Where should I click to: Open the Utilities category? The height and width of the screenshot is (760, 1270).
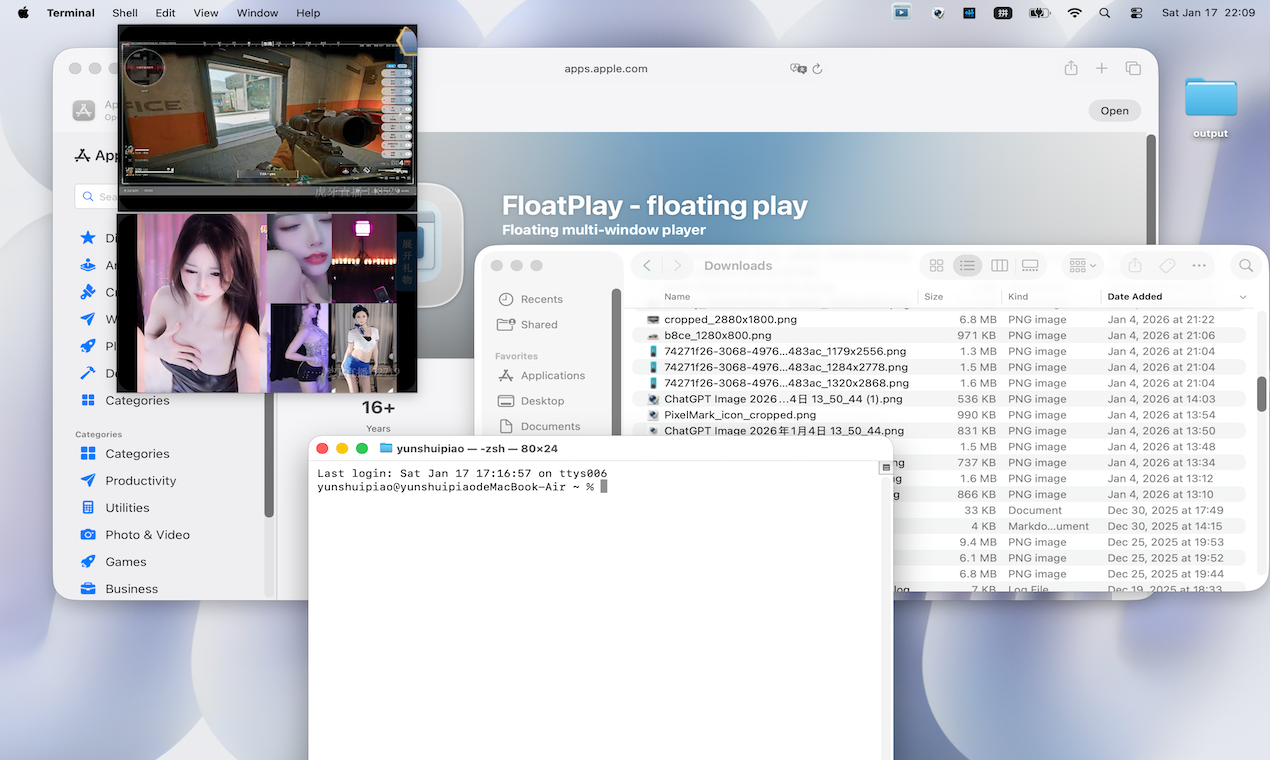pyautogui.click(x=115, y=507)
